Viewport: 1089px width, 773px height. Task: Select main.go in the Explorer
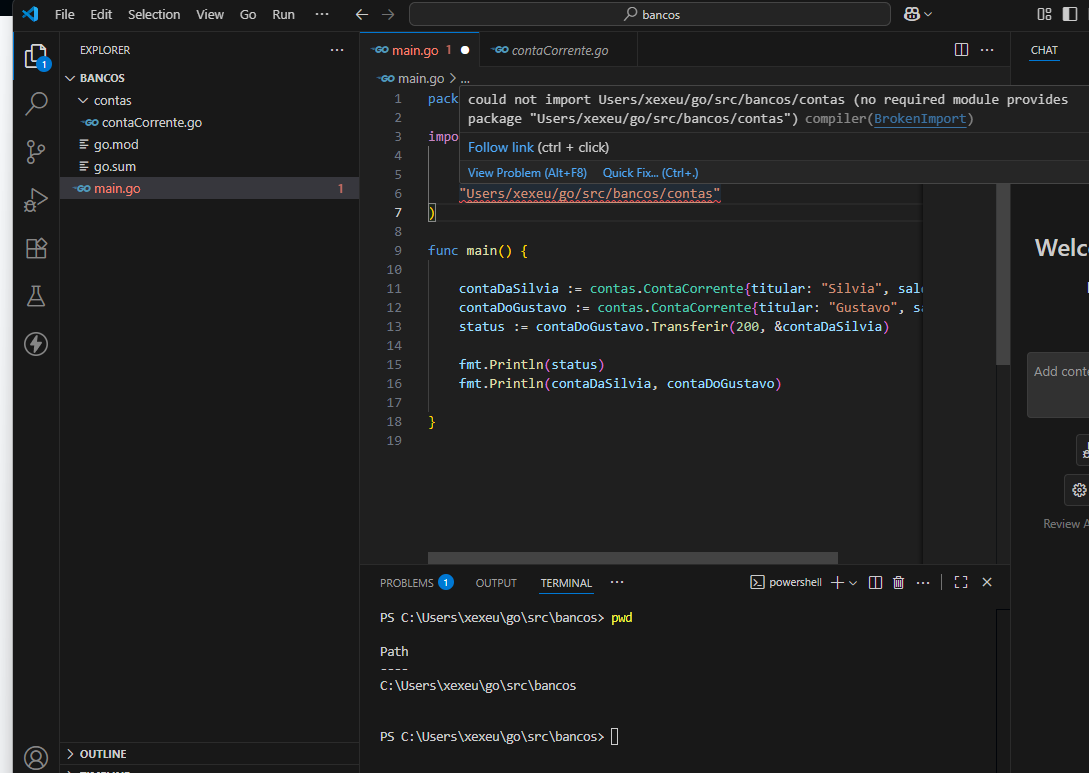click(x=210, y=188)
